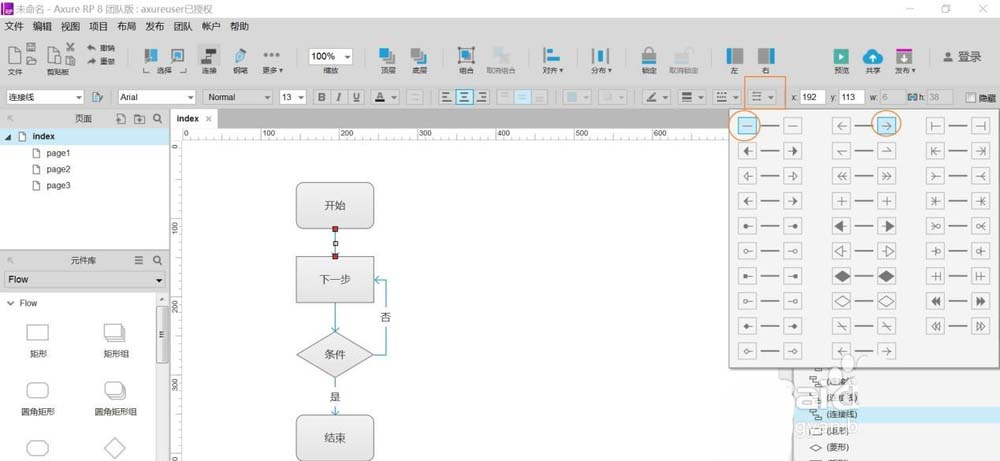Viewport: 1000px width, 461px height.
Task: Choose the hollow diamond left end style
Action: click(x=842, y=301)
